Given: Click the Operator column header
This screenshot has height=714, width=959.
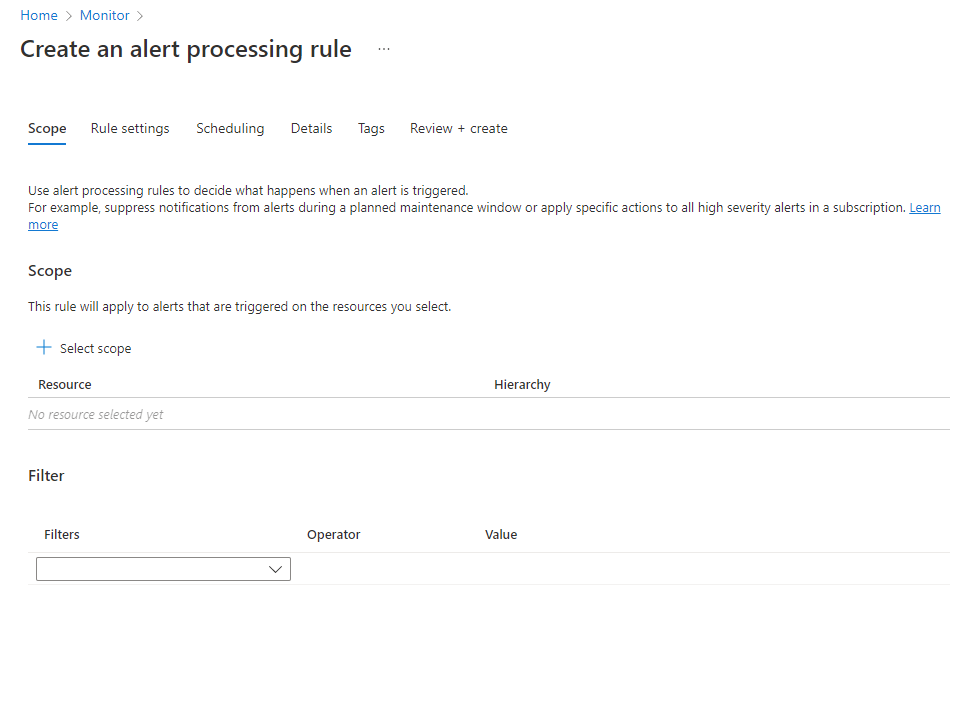Looking at the screenshot, I should [333, 534].
